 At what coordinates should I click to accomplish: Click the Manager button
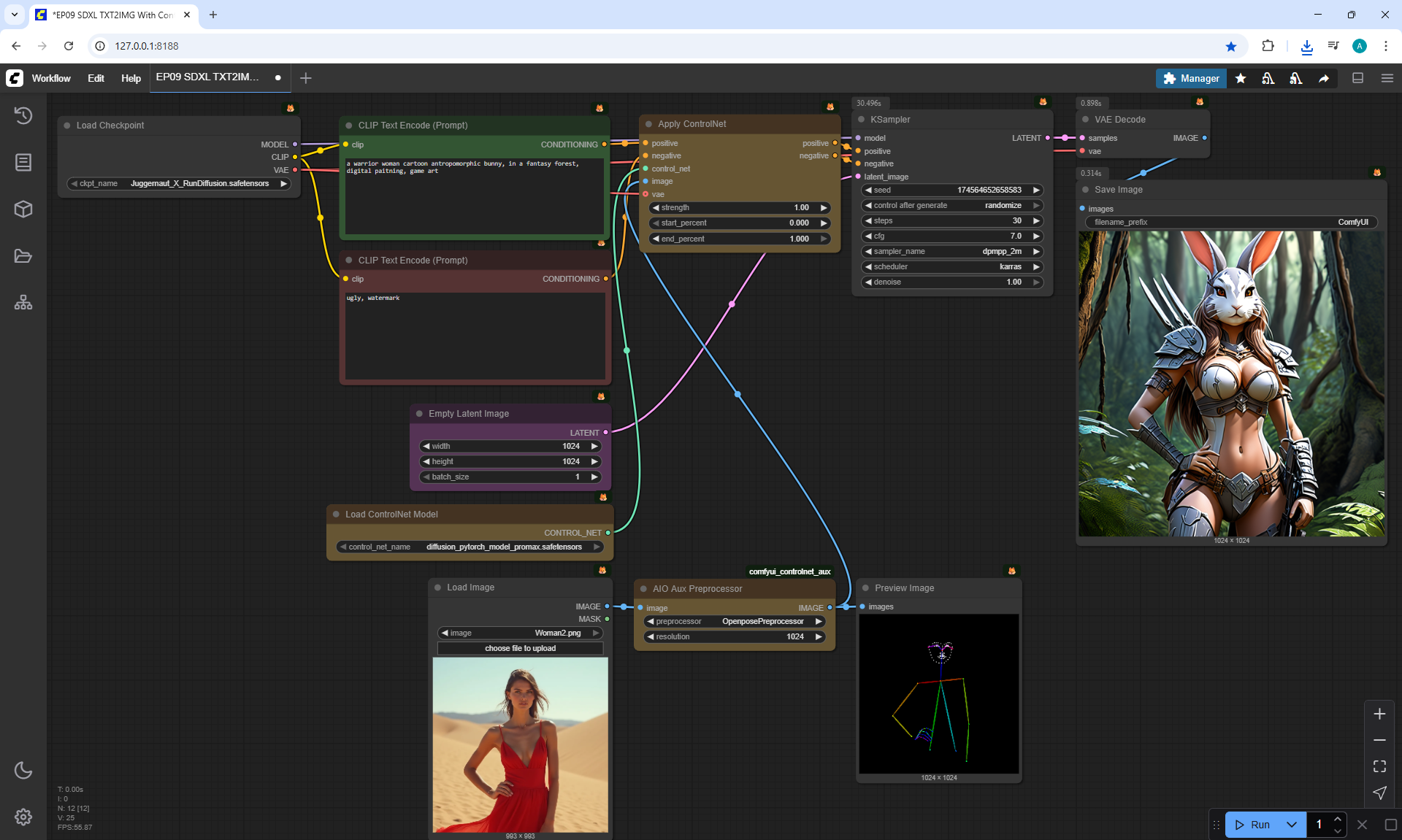click(x=1191, y=78)
